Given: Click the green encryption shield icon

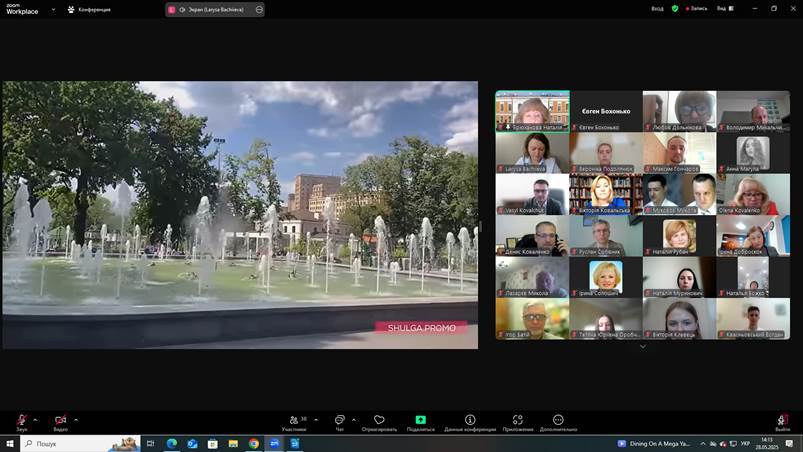Looking at the screenshot, I should pyautogui.click(x=675, y=8).
